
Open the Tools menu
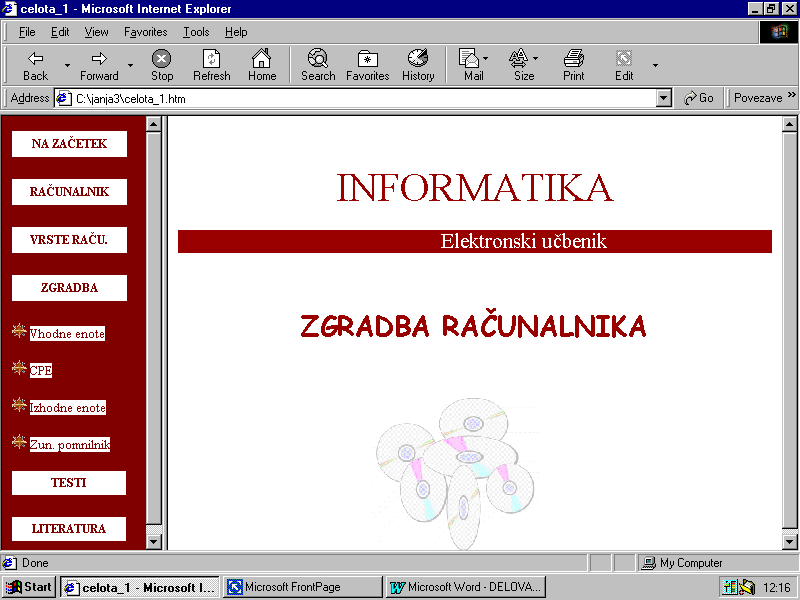point(196,32)
